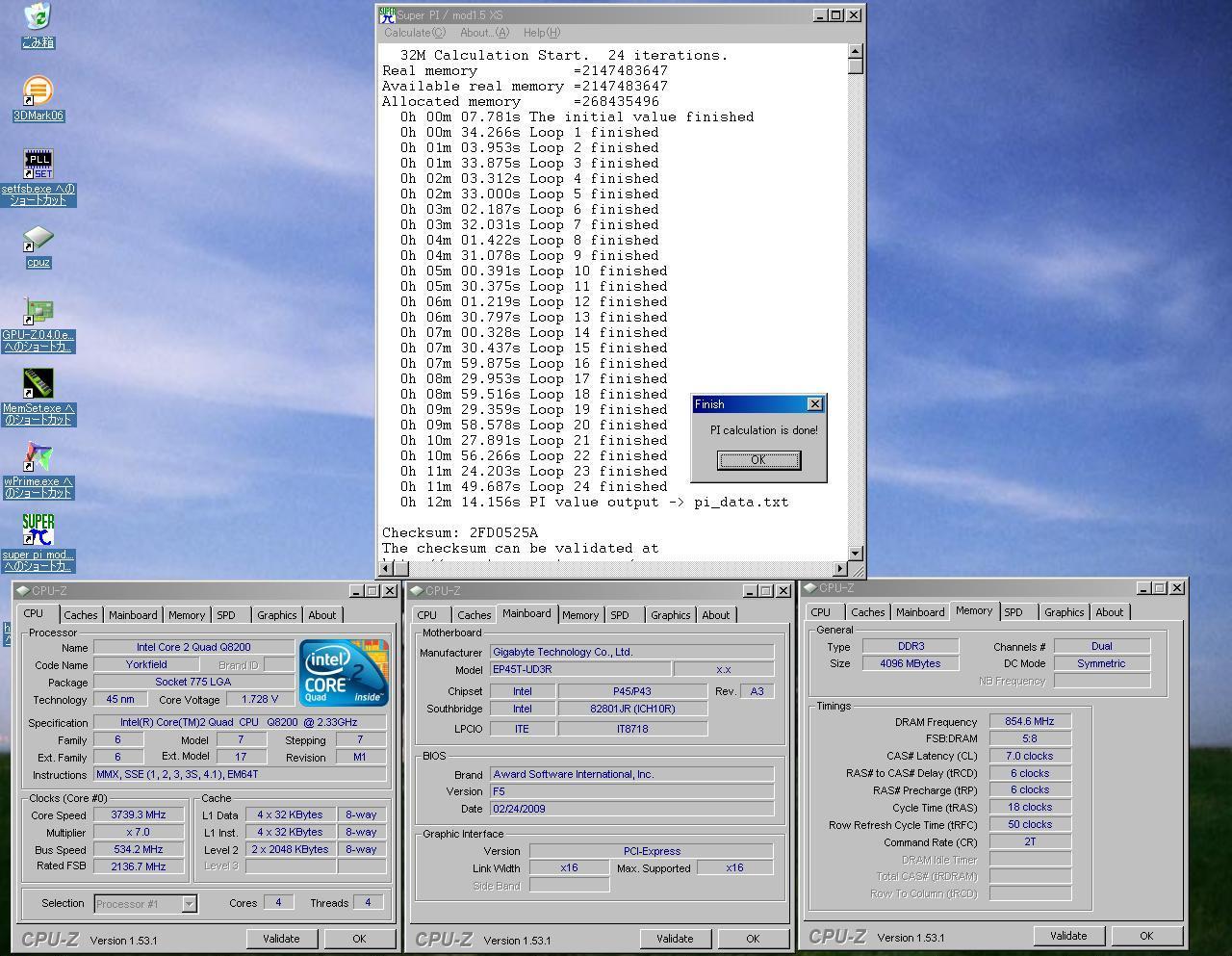Screen dimensions: 1232x956
Task: Close the Finish dialog with X
Action: [x=815, y=404]
